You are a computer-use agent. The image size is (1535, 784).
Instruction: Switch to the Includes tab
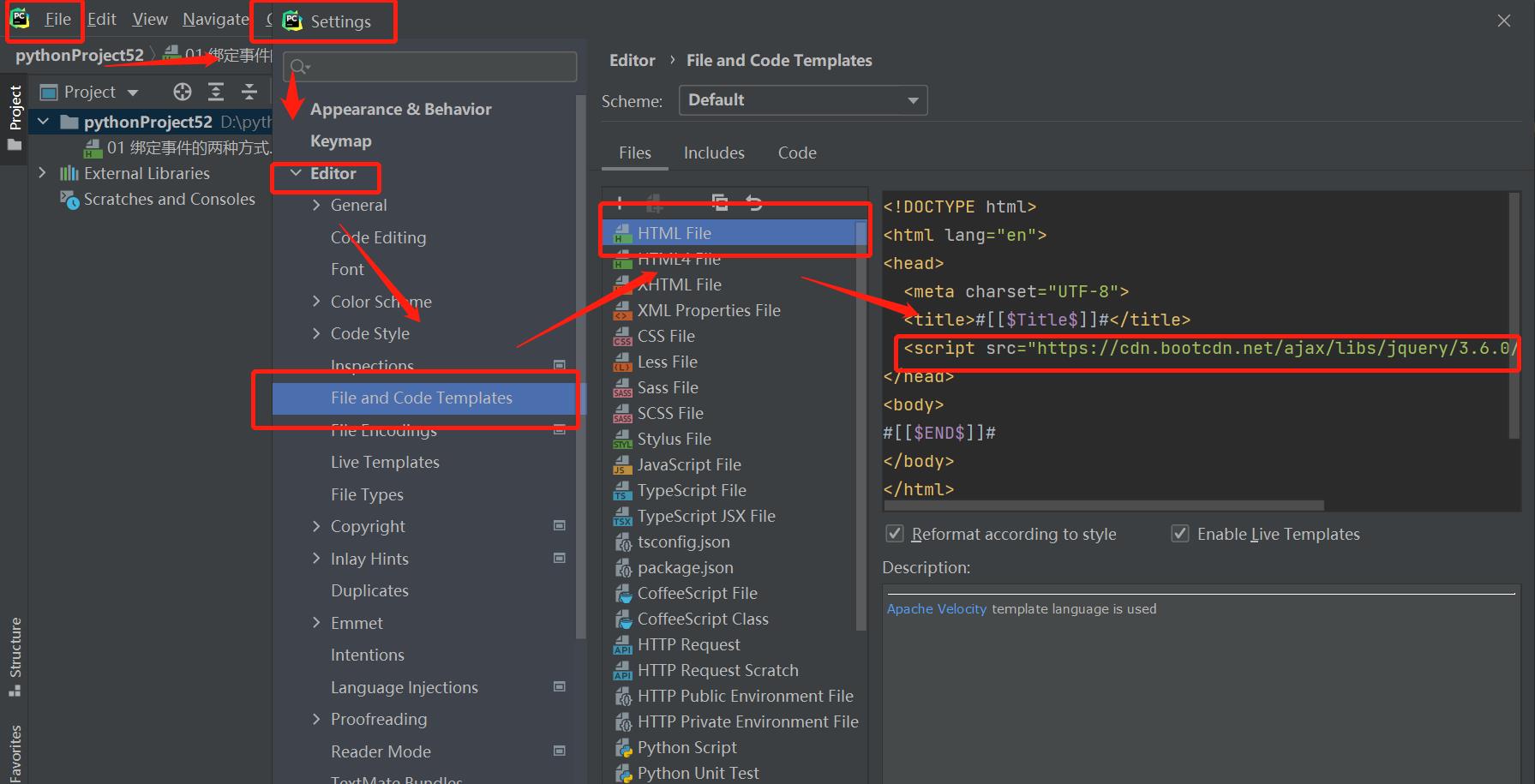coord(714,153)
